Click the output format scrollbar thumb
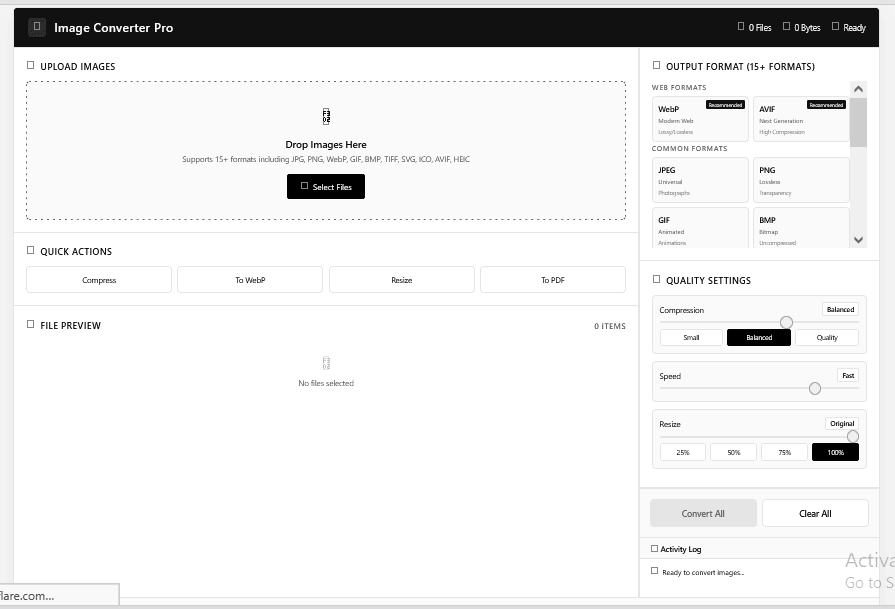This screenshot has width=895, height=609. pos(858,122)
